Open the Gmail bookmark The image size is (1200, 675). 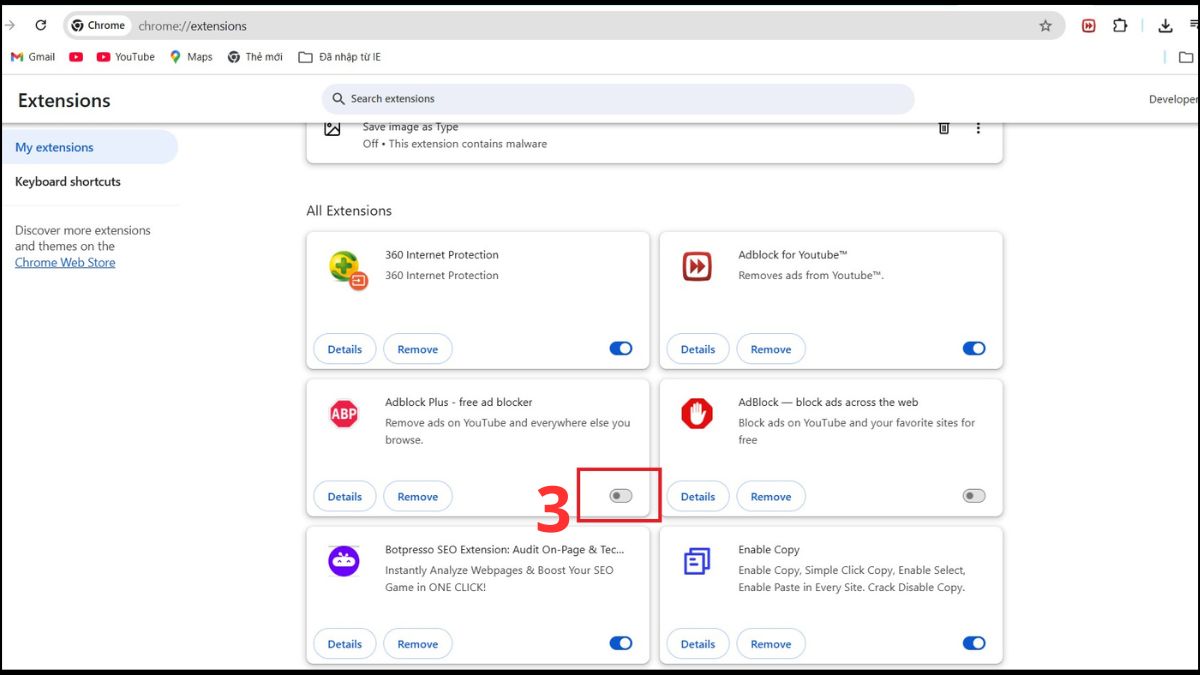pyautogui.click(x=33, y=57)
